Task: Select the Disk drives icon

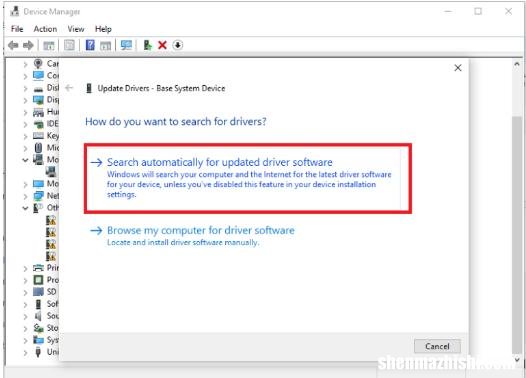Action: pyautogui.click(x=38, y=89)
